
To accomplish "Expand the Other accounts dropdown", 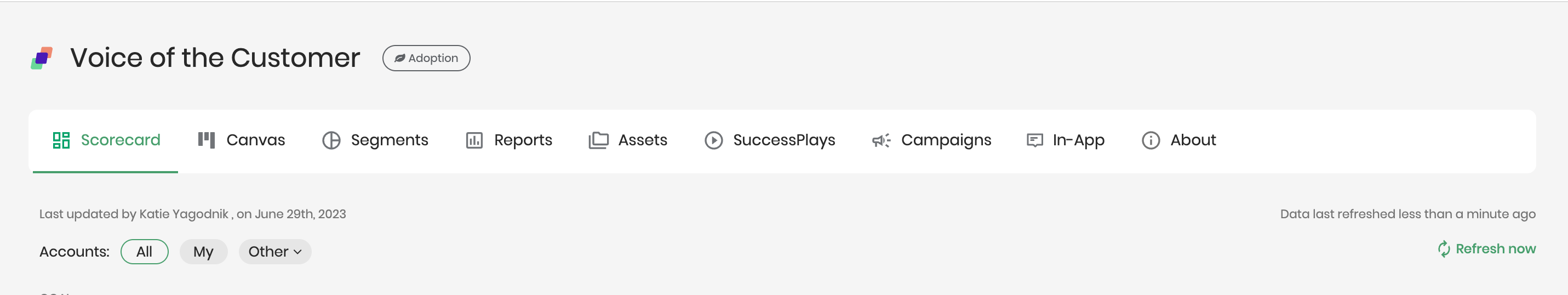I will (x=274, y=252).
